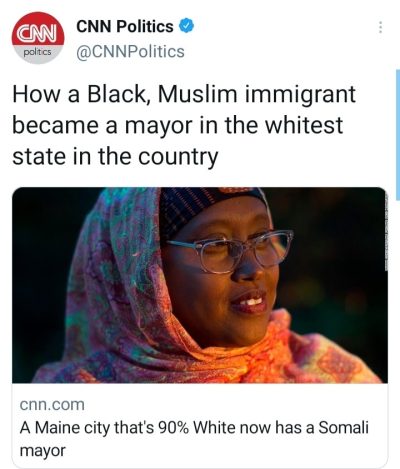
Task: Click the 'Somali' word in the card title
Action: [x=343, y=427]
